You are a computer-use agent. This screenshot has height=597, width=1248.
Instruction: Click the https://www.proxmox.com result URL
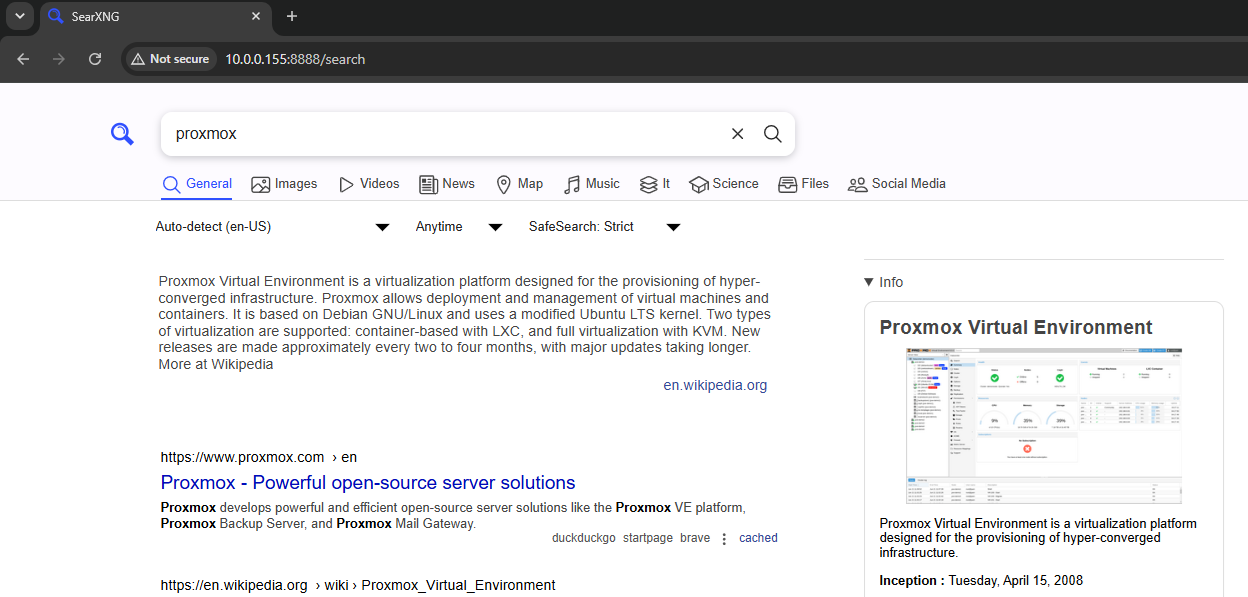(259, 457)
